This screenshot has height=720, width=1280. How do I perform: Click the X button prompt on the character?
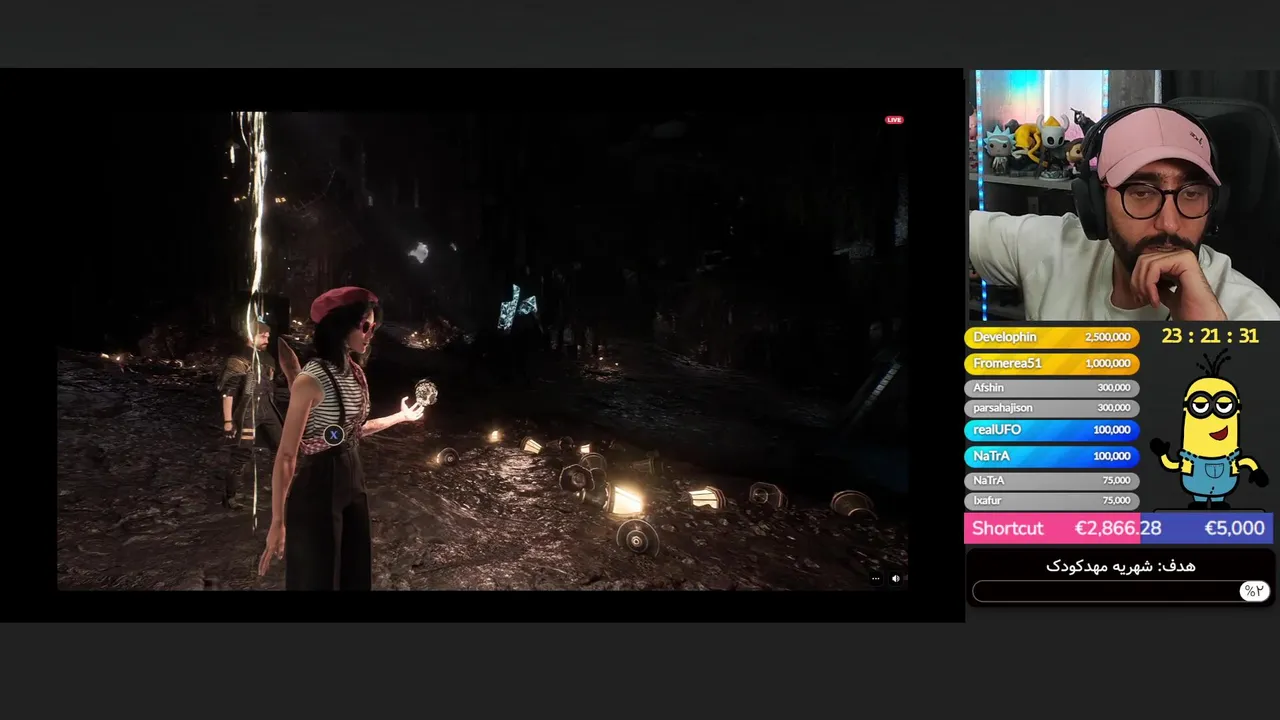tap(334, 434)
